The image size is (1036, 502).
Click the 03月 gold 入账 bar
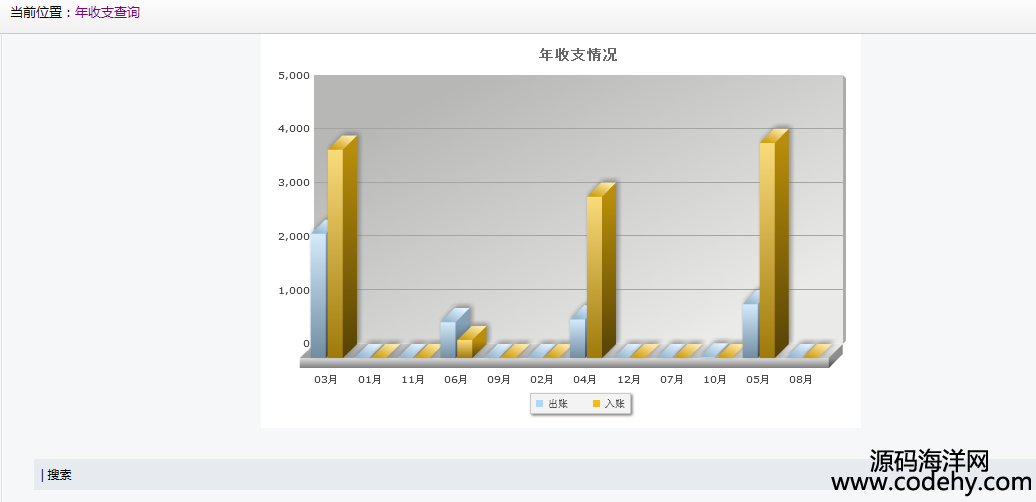tap(342, 247)
